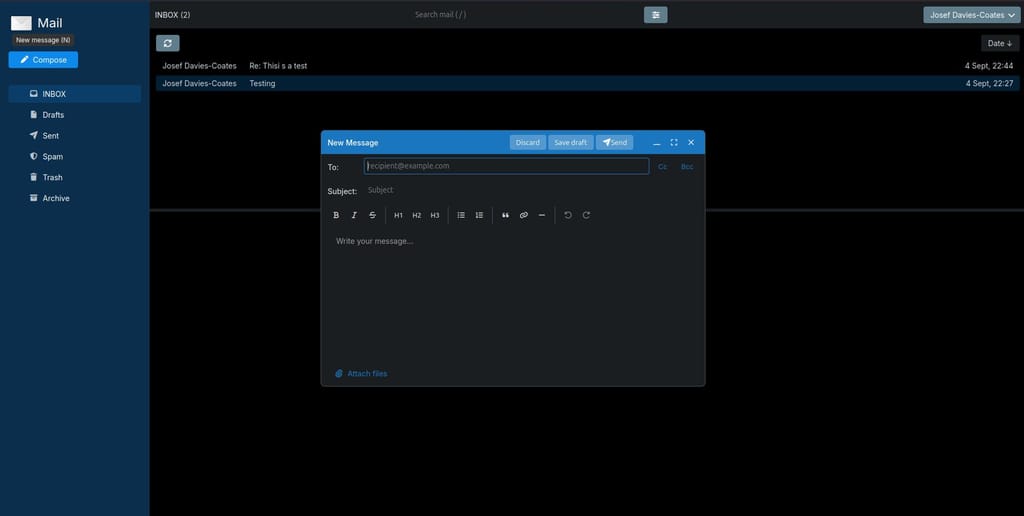Click the paperclip attach icon
This screenshot has height=516, width=1024.
pos(339,374)
